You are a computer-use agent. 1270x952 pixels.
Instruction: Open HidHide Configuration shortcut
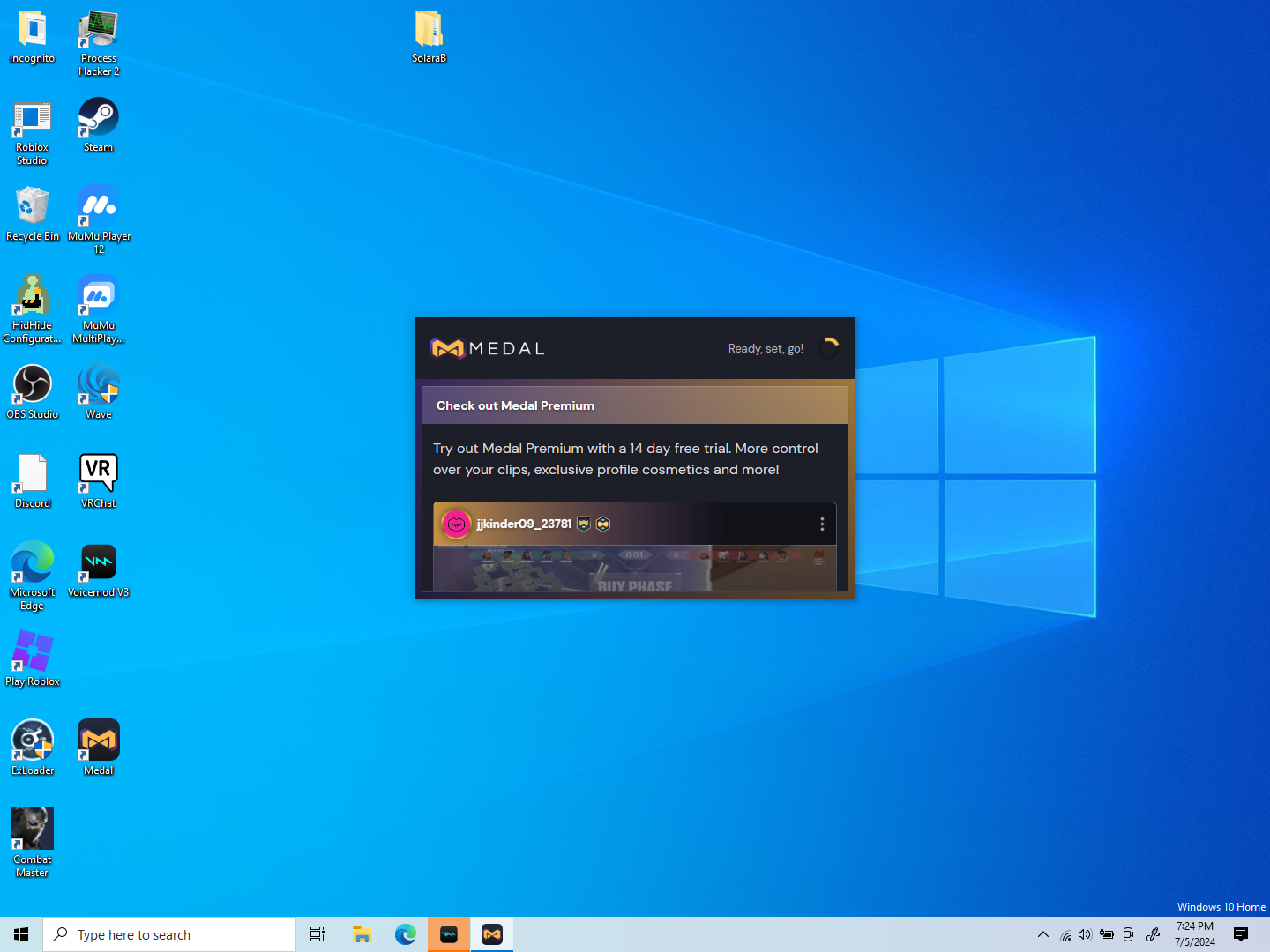point(33,309)
